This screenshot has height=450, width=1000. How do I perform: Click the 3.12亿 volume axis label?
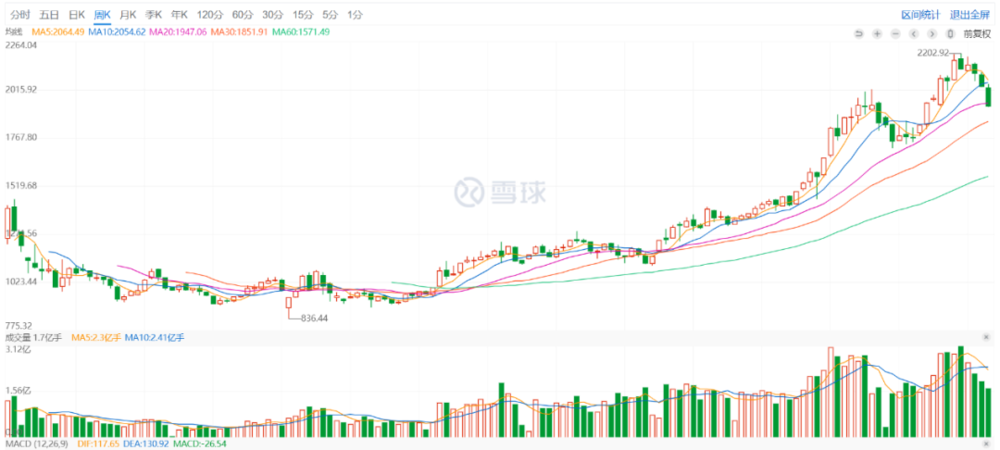click(18, 351)
